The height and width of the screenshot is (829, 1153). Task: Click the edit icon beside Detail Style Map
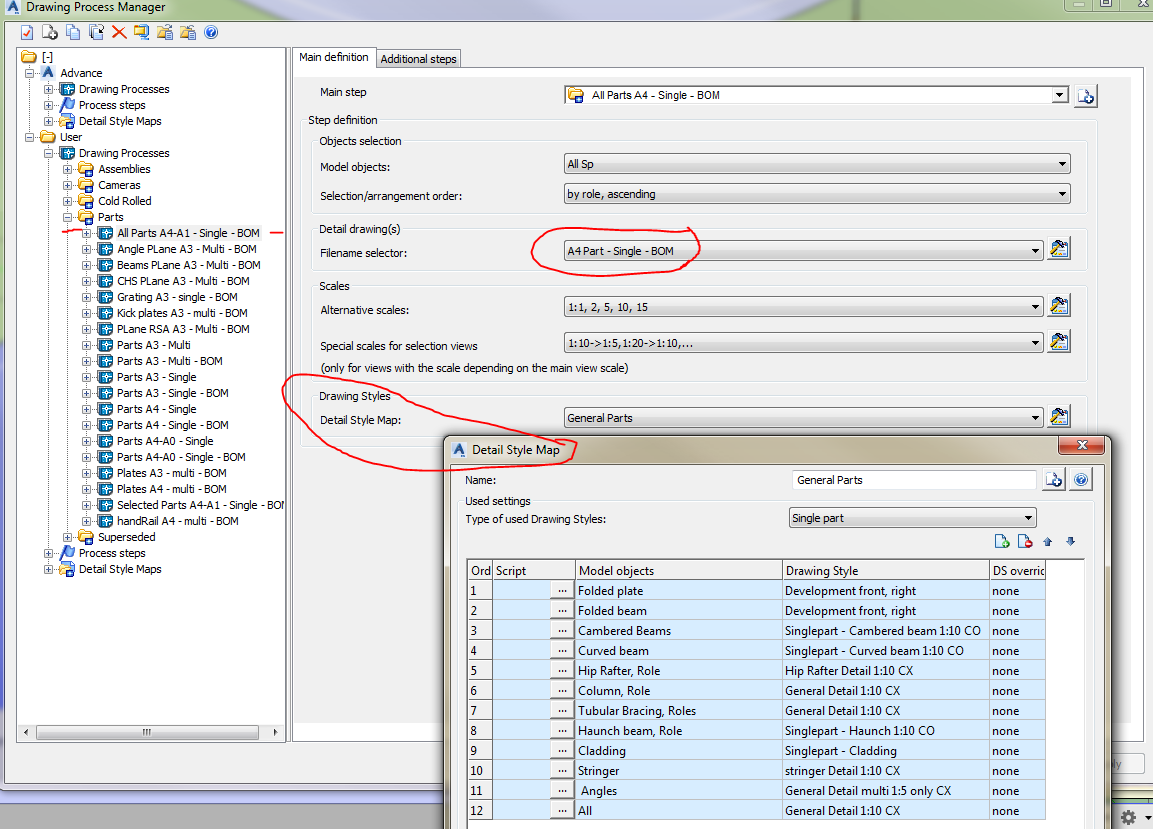pyautogui.click(x=1059, y=416)
